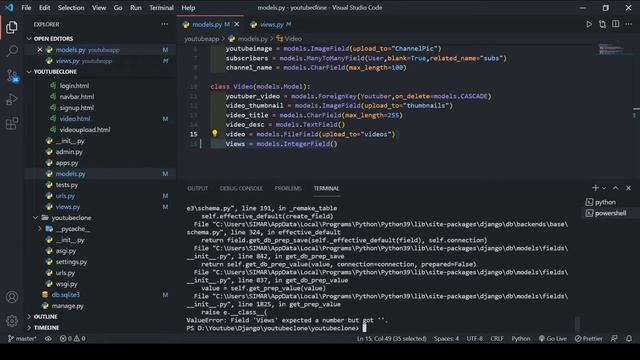
Task: Open the Help menu
Action: (188, 8)
